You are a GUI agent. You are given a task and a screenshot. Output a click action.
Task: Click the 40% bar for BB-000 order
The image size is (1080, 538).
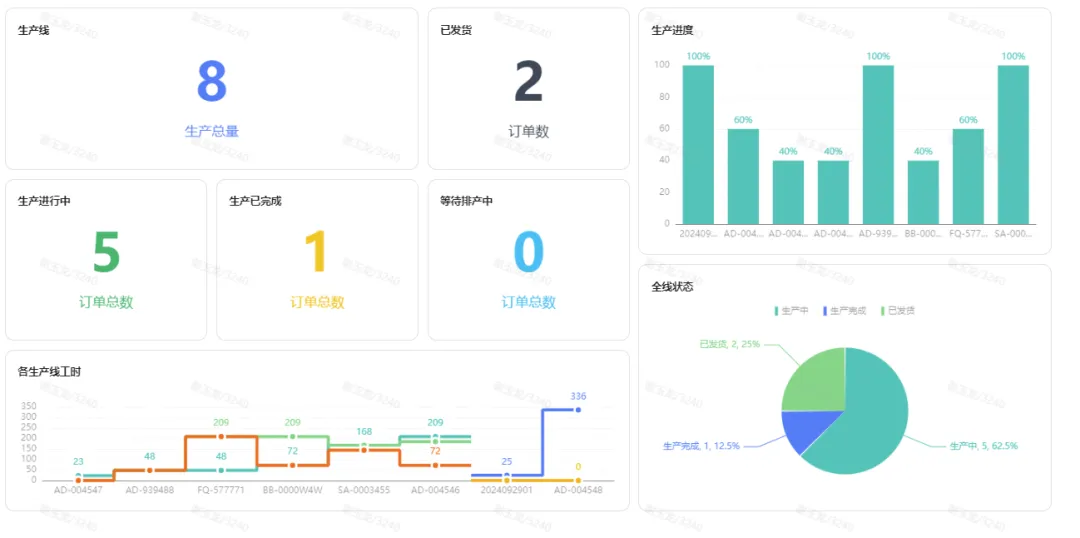coord(922,192)
